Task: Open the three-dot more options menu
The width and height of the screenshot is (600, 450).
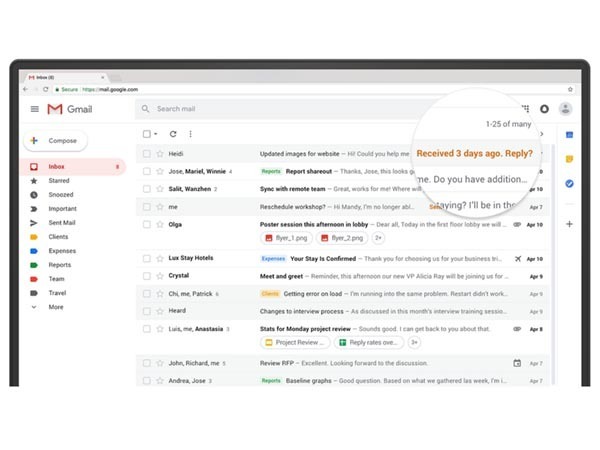Action: pyautogui.click(x=190, y=134)
